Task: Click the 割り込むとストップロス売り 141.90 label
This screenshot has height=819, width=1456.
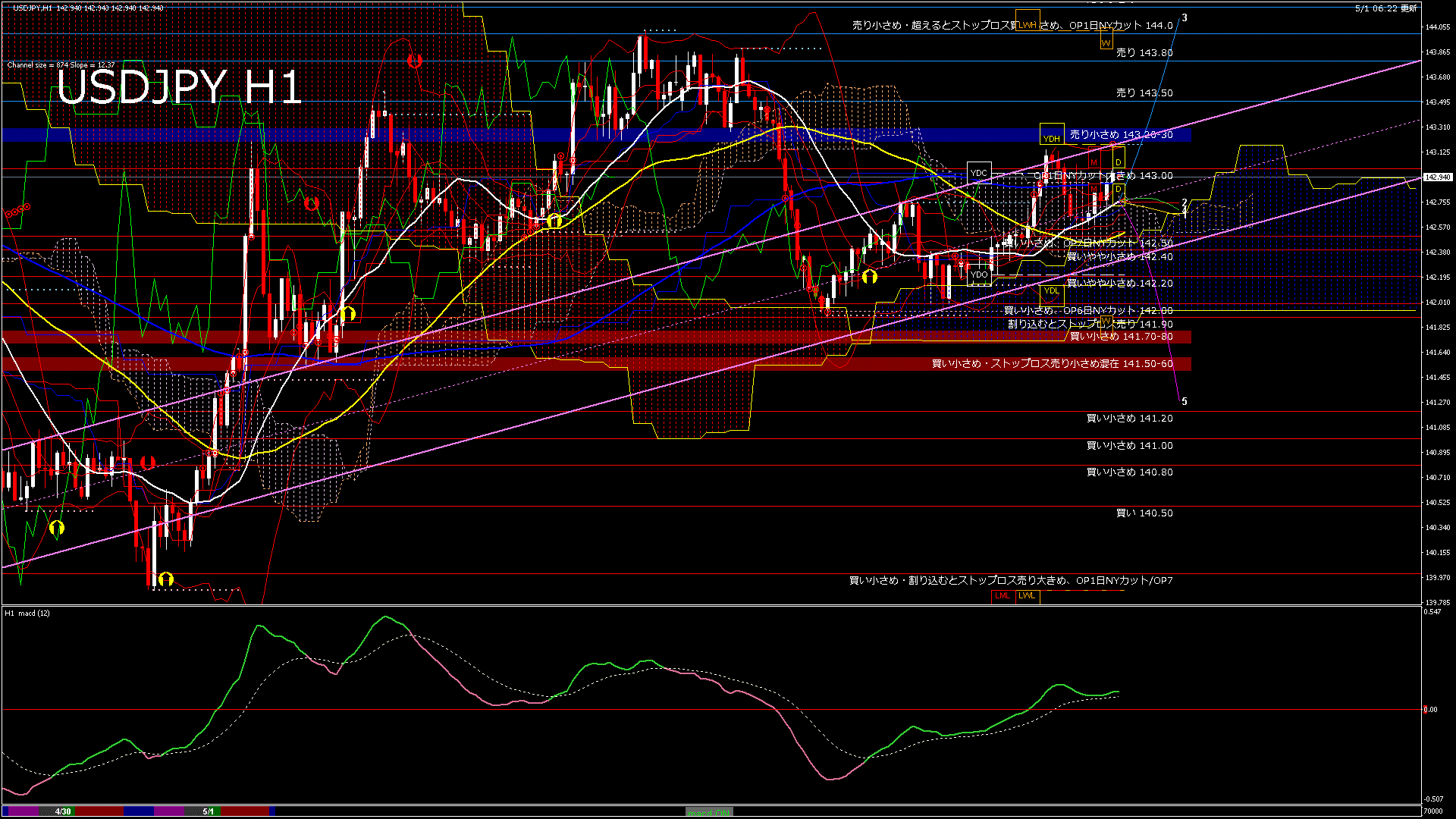Action: (1090, 325)
